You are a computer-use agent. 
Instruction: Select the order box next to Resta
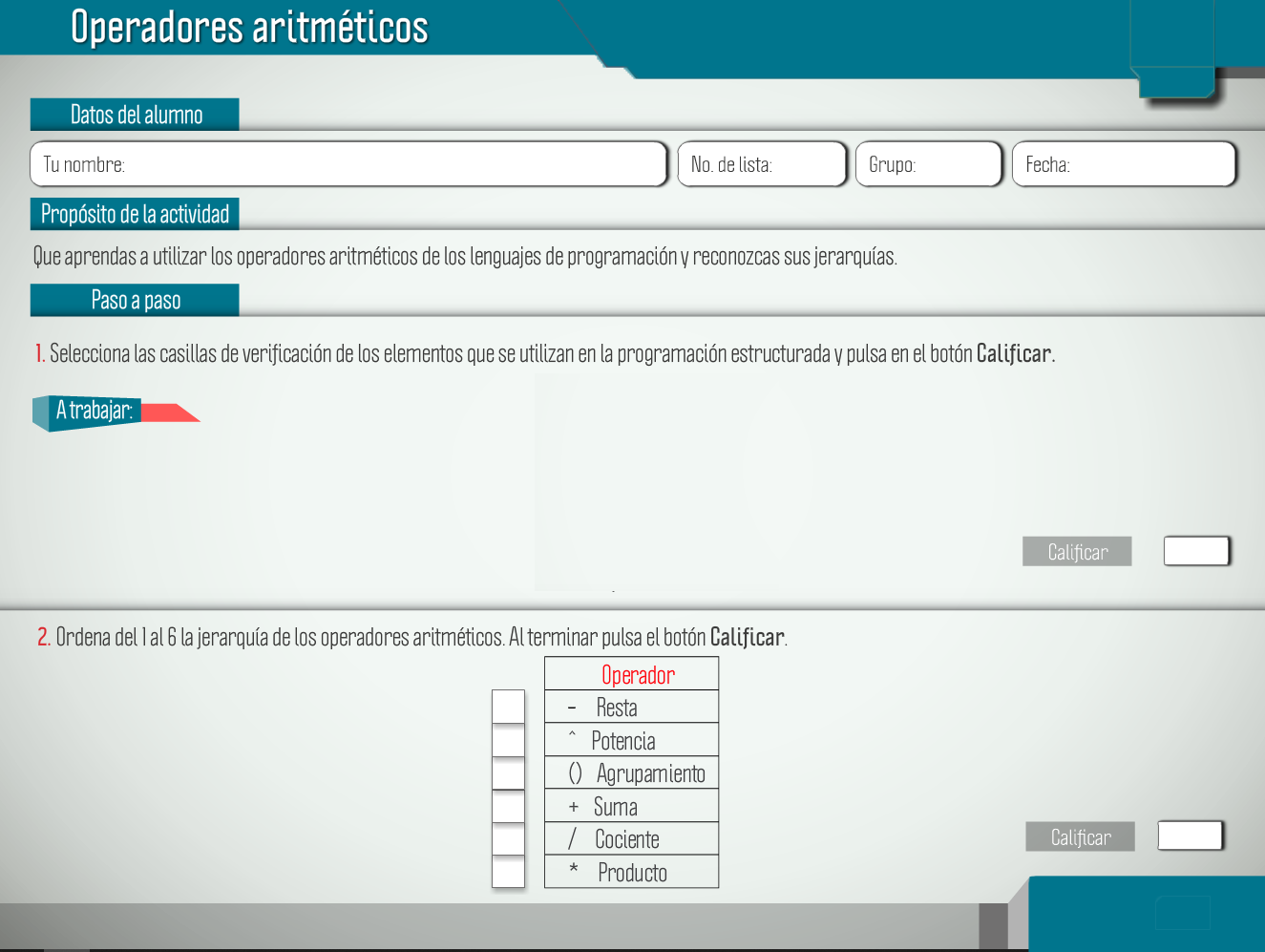coord(508,708)
